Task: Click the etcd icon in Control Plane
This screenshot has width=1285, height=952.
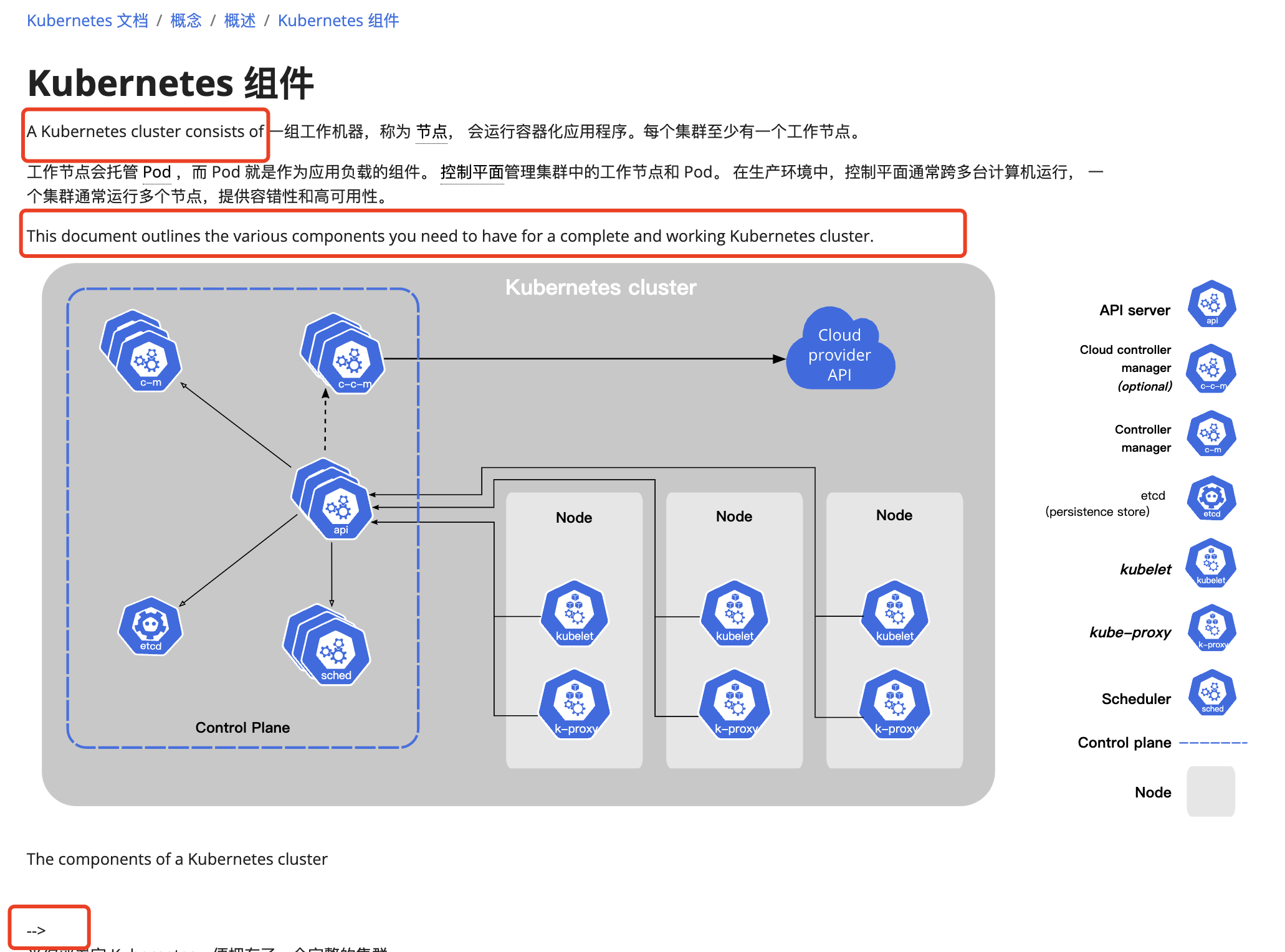Action: 150,626
